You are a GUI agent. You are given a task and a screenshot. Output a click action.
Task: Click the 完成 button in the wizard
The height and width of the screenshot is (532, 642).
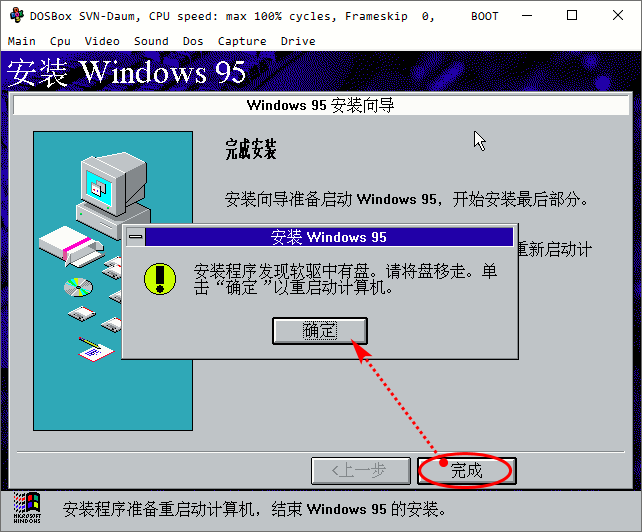tap(467, 471)
